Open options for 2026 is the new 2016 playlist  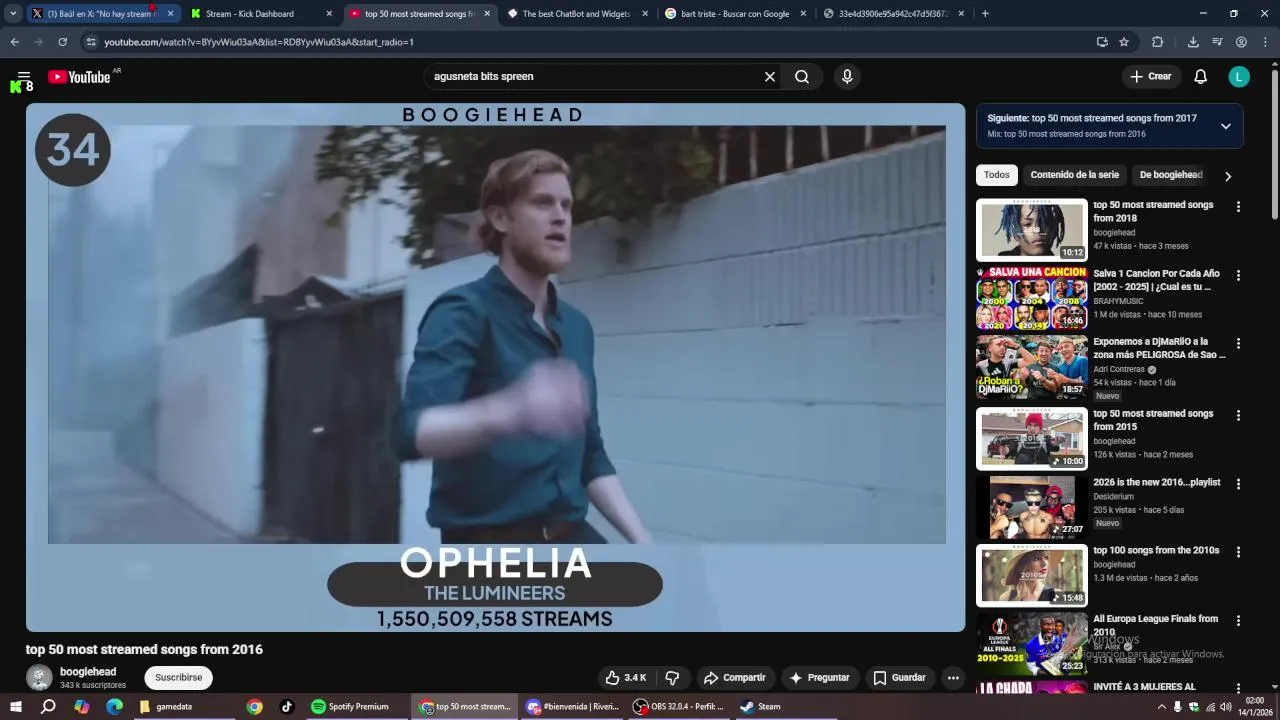tap(1238, 483)
